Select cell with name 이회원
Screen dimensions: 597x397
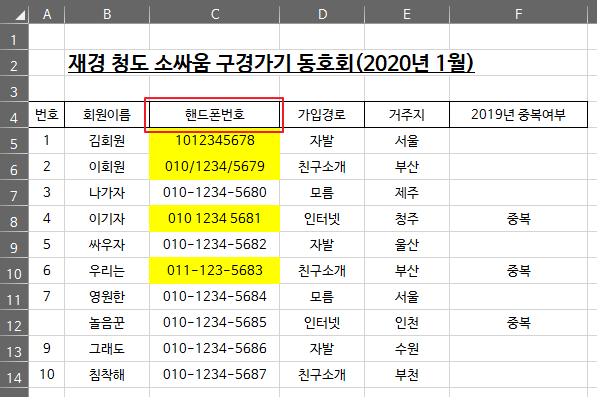click(x=107, y=166)
